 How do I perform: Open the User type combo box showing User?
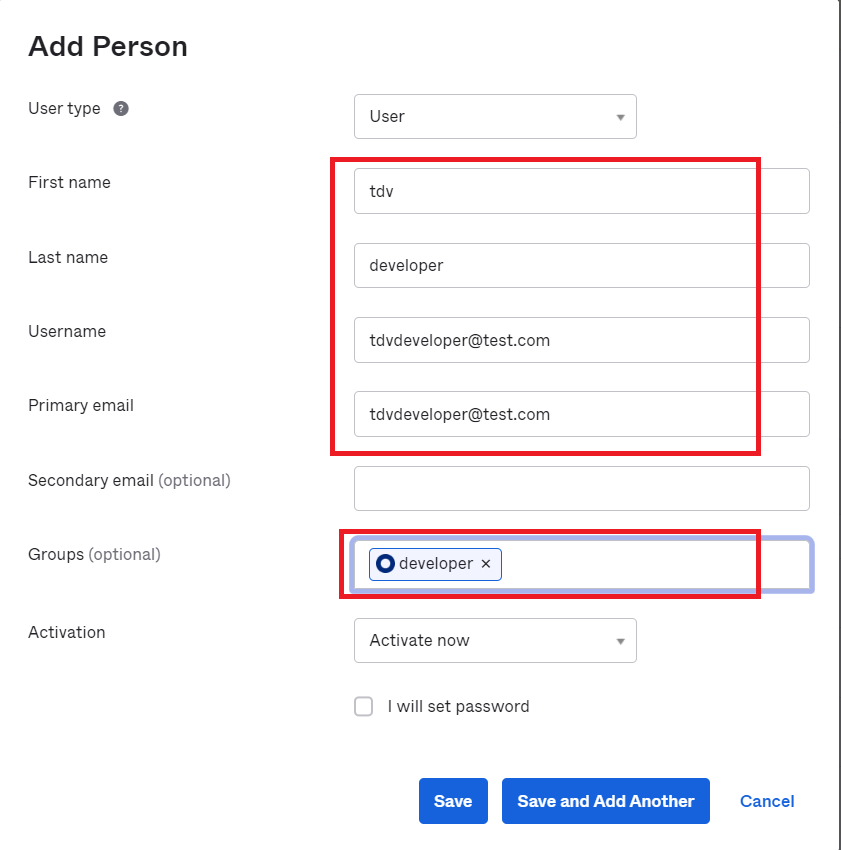pos(495,117)
